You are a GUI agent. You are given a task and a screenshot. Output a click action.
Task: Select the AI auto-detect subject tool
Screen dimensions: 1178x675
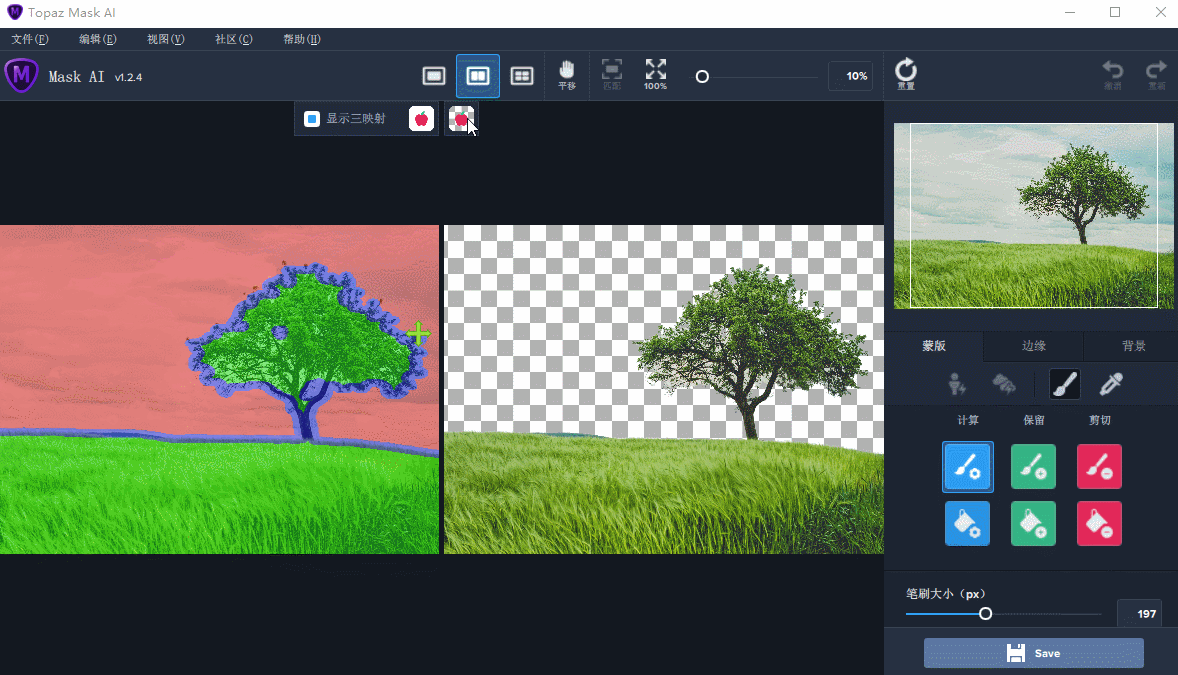[956, 384]
